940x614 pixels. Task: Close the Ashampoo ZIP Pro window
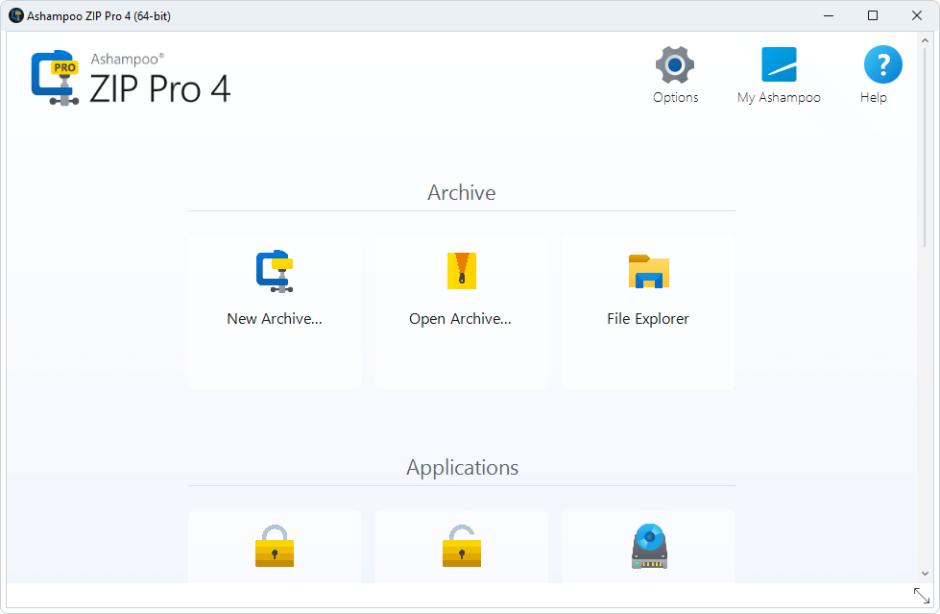click(917, 16)
